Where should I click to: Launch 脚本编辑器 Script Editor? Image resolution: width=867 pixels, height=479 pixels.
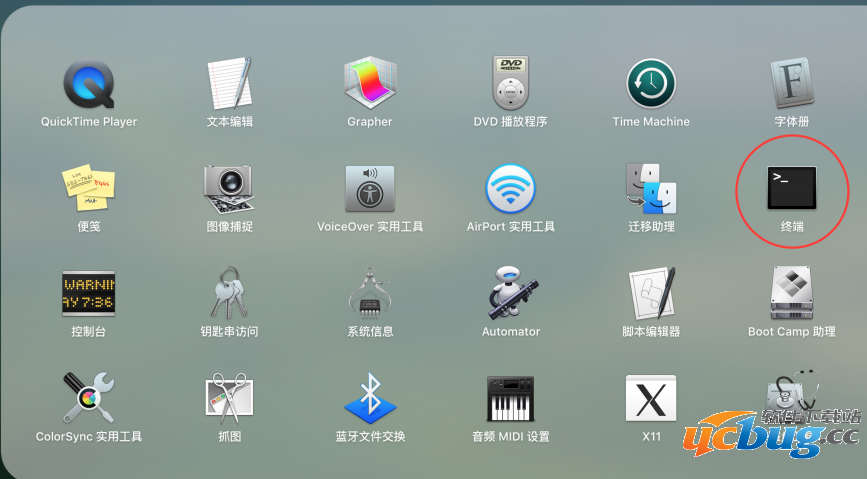click(652, 293)
